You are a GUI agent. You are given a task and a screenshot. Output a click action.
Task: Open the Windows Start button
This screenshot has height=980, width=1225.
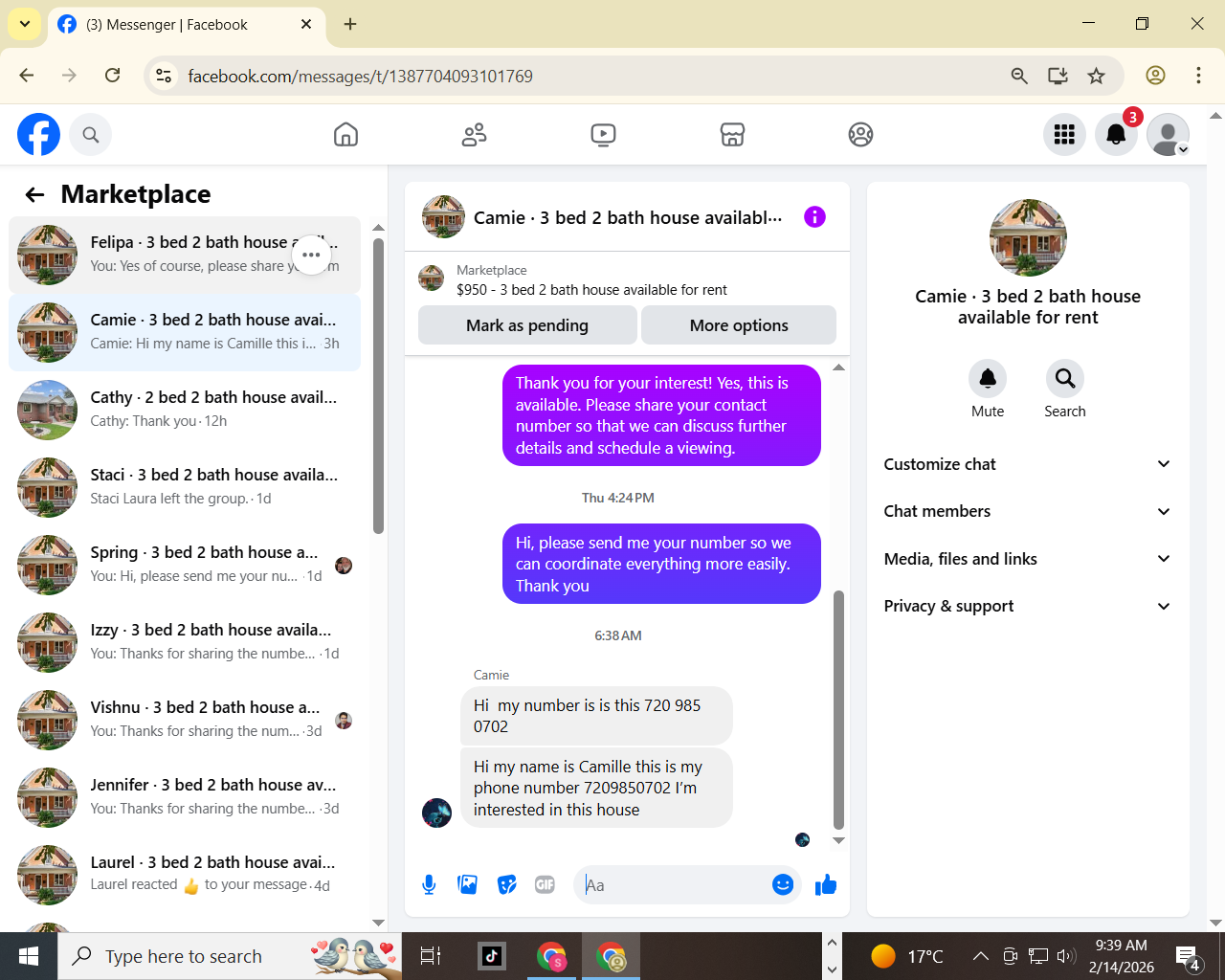29,956
